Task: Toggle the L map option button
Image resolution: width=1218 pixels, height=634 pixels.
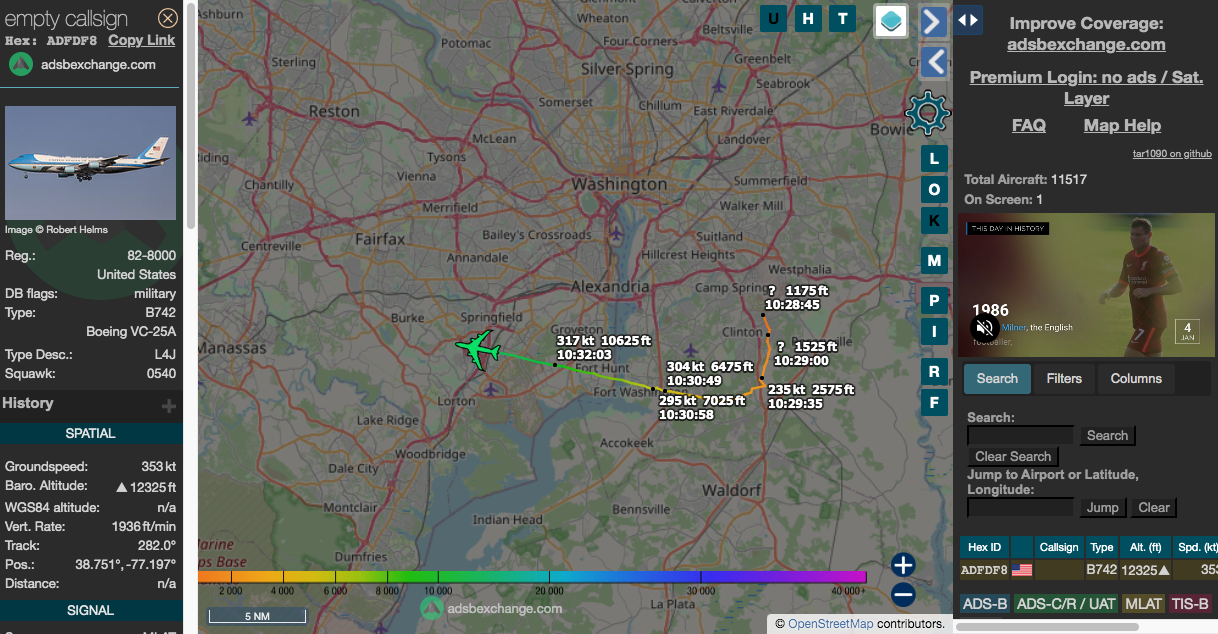Action: tap(934, 158)
